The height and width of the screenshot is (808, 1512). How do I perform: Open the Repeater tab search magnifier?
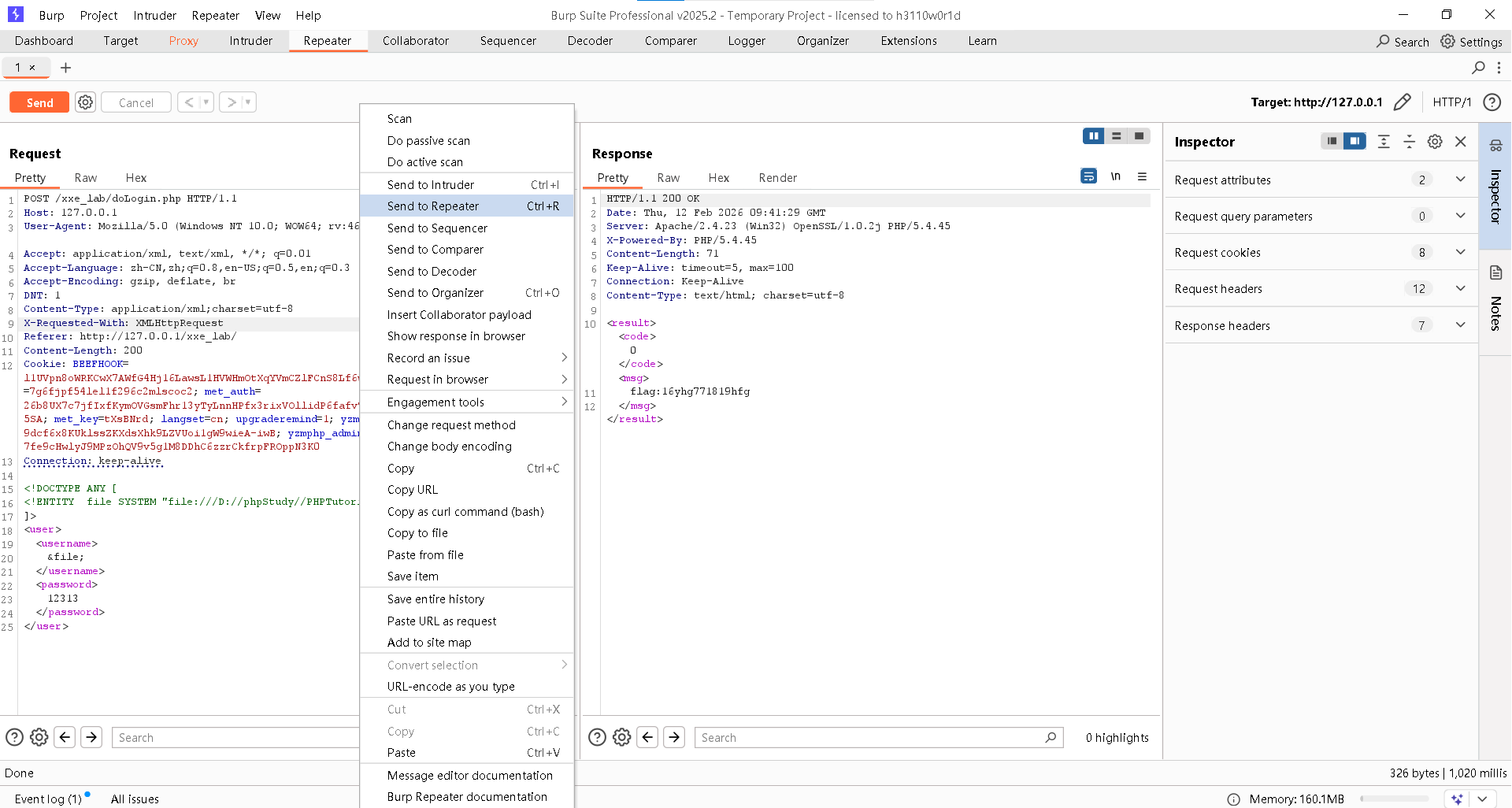pyautogui.click(x=1478, y=68)
